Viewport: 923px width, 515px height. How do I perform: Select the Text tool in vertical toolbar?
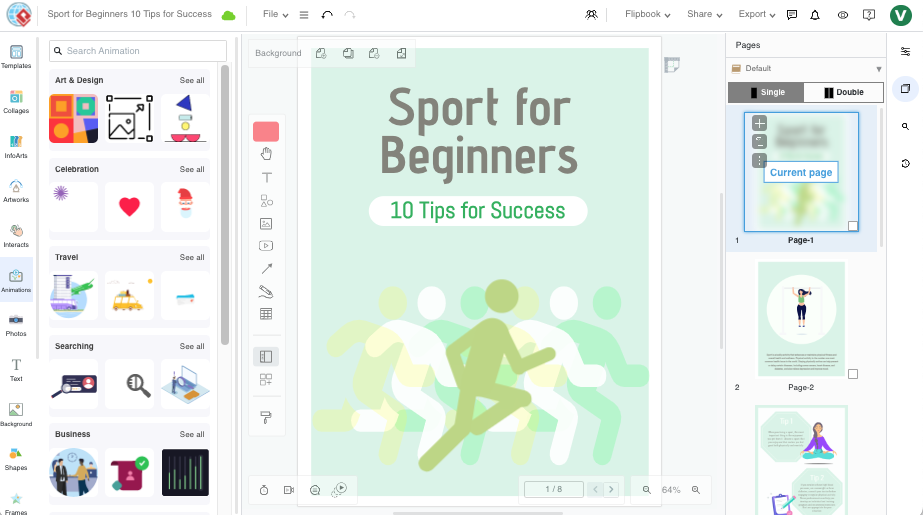pos(266,177)
